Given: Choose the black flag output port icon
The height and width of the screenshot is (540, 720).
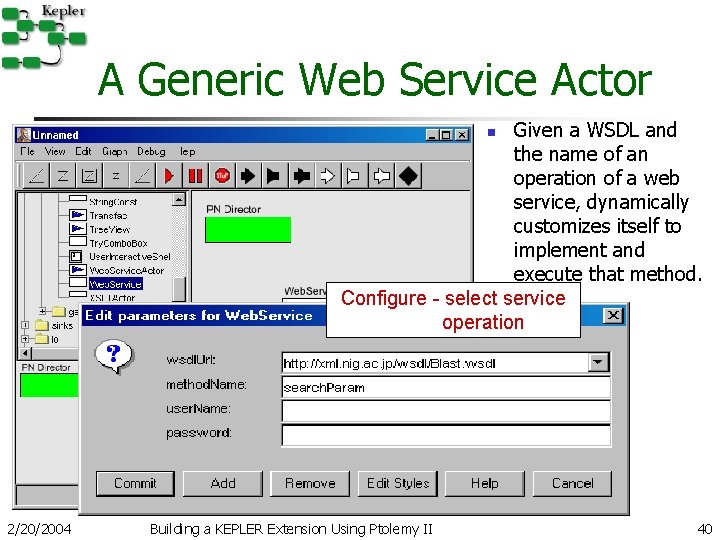Looking at the screenshot, I should coord(273,176).
